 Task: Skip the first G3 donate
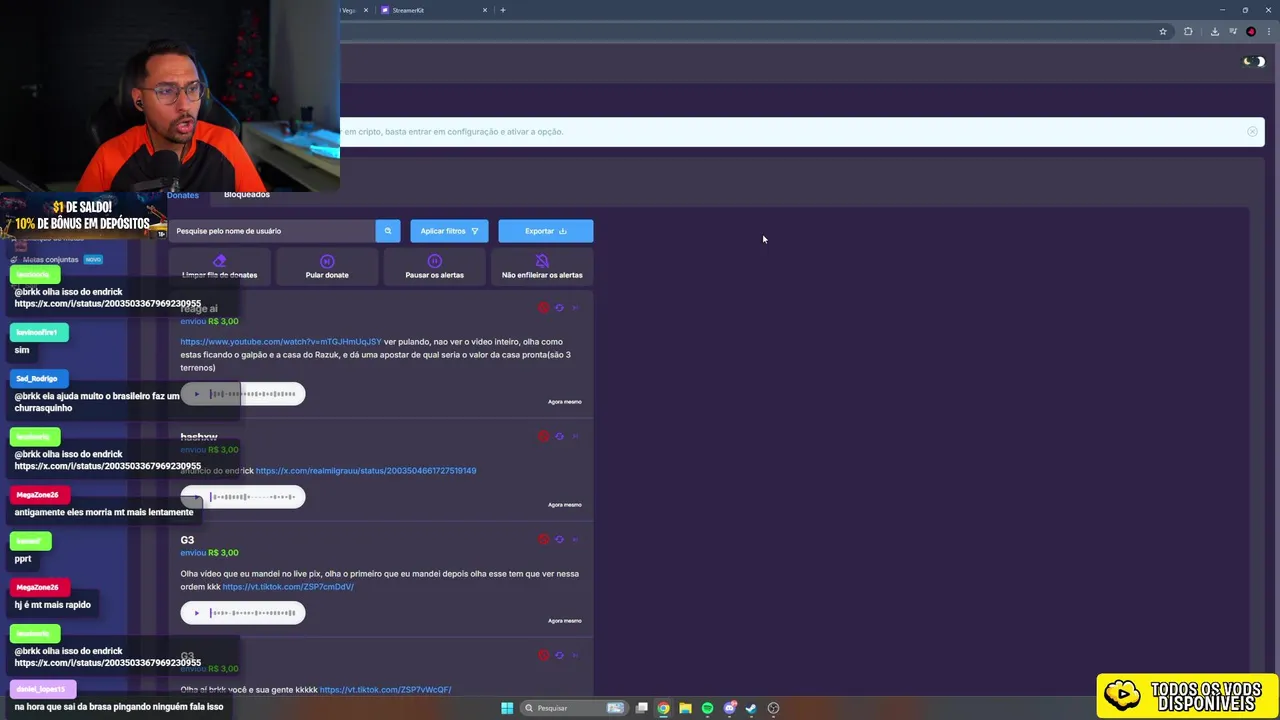tap(575, 540)
